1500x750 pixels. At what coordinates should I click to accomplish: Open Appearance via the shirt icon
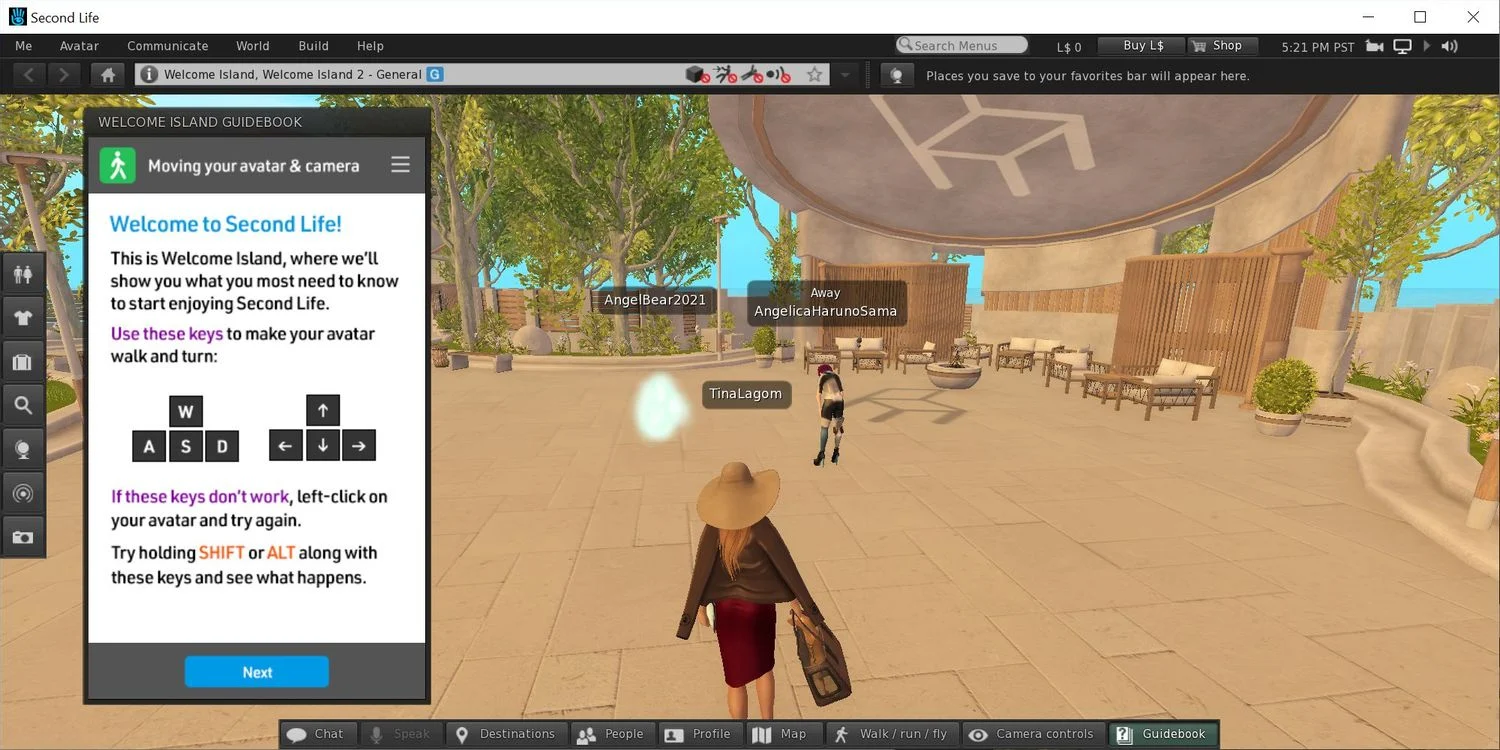click(x=22, y=318)
